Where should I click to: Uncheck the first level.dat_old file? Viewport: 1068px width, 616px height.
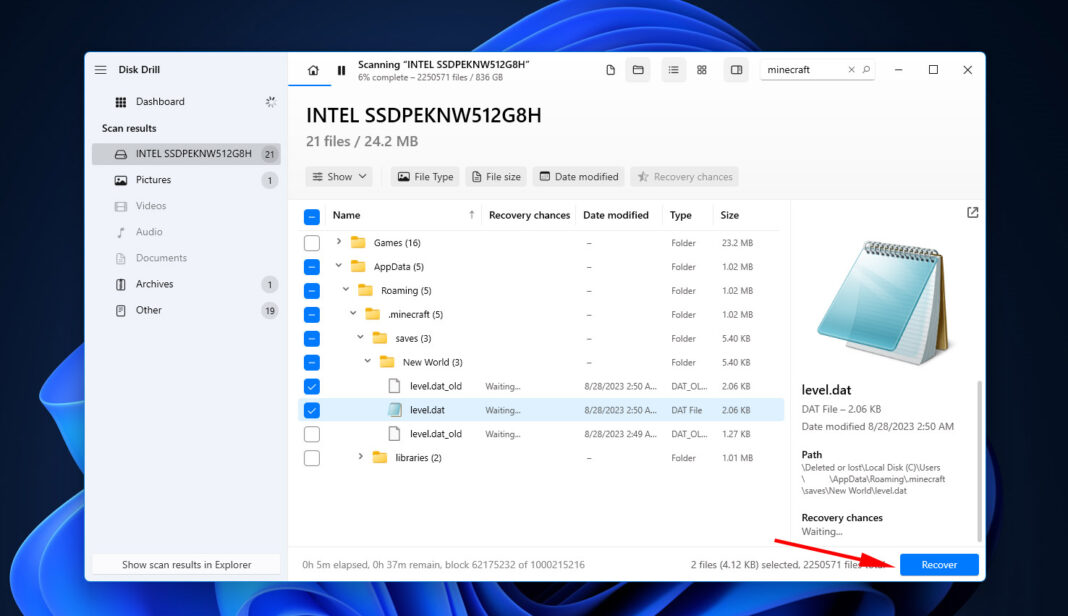[312, 385]
